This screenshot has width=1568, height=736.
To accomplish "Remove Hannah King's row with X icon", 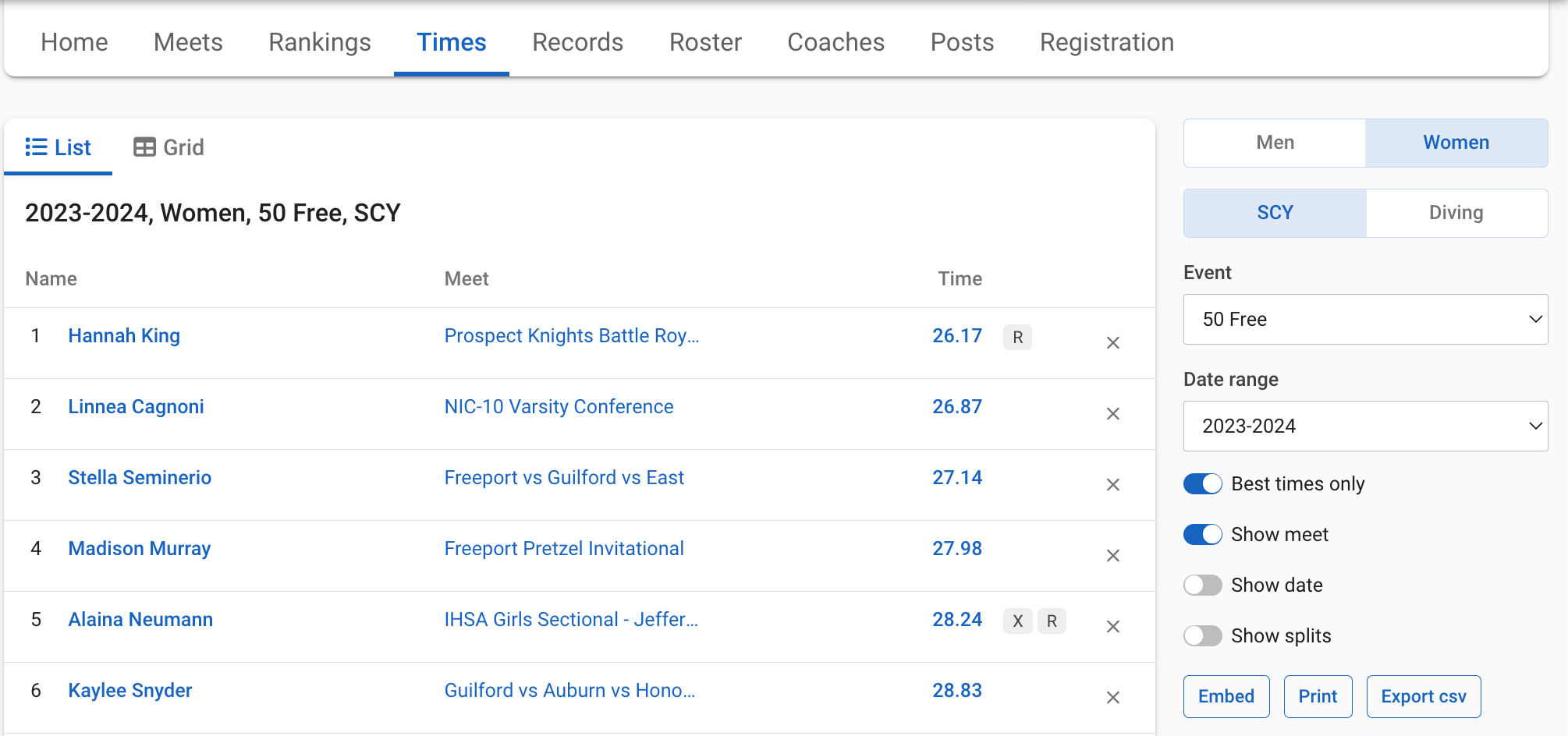I will pyautogui.click(x=1113, y=343).
